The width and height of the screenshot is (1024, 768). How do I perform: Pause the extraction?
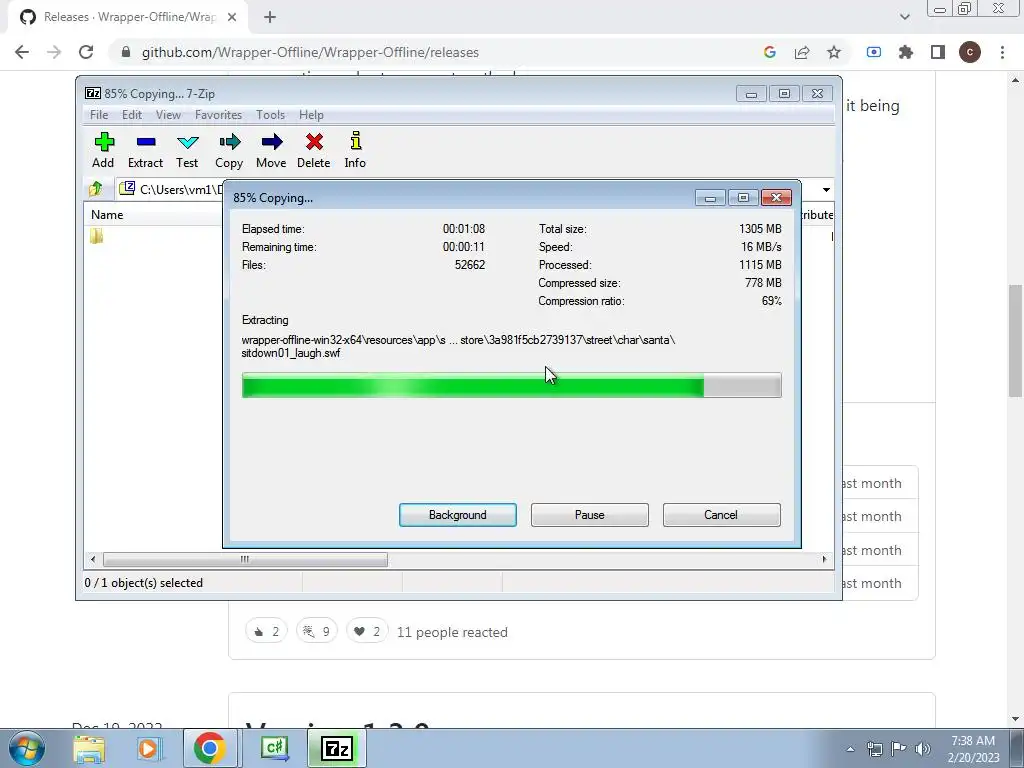click(590, 515)
